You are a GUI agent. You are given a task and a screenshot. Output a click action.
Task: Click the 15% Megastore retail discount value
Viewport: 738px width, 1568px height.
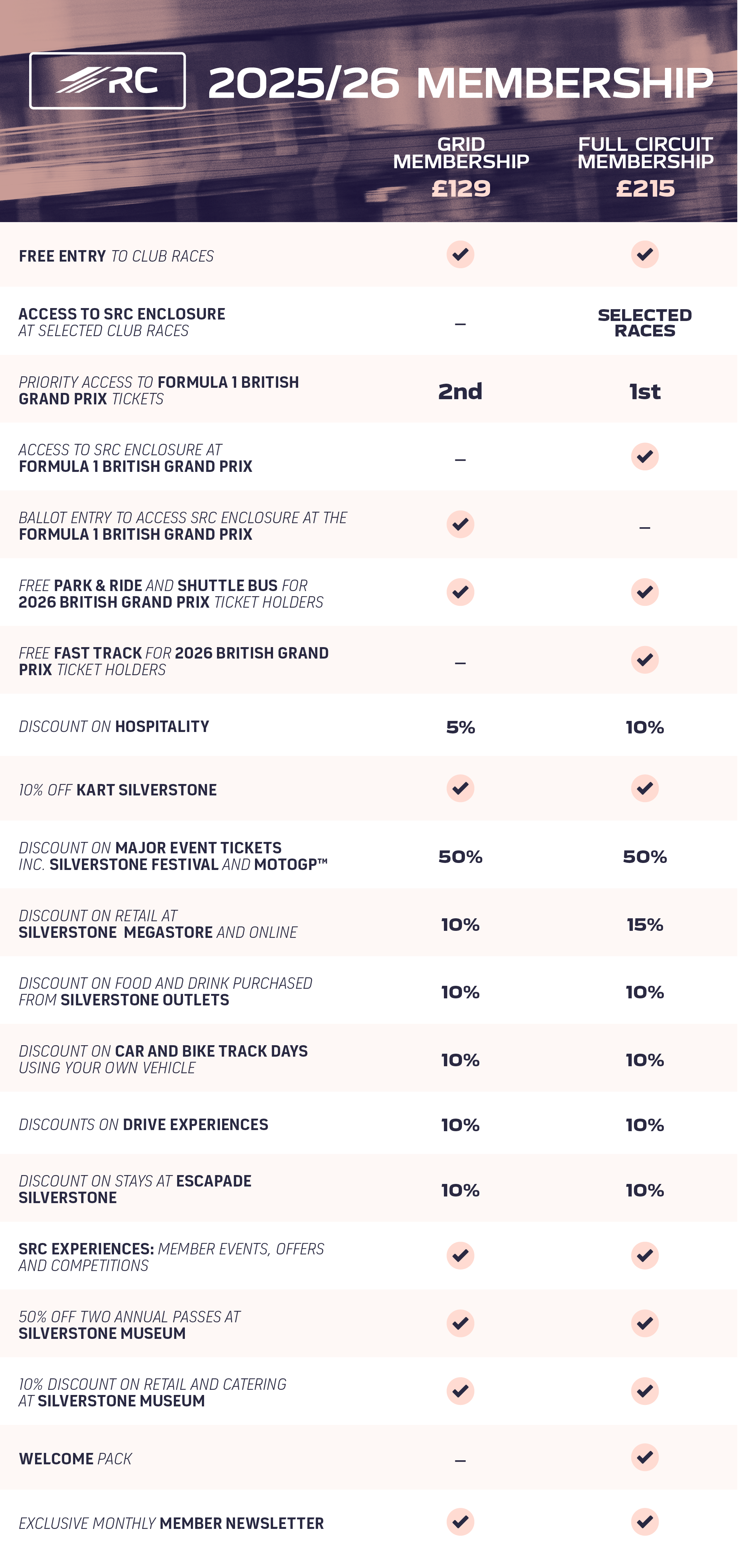(644, 925)
